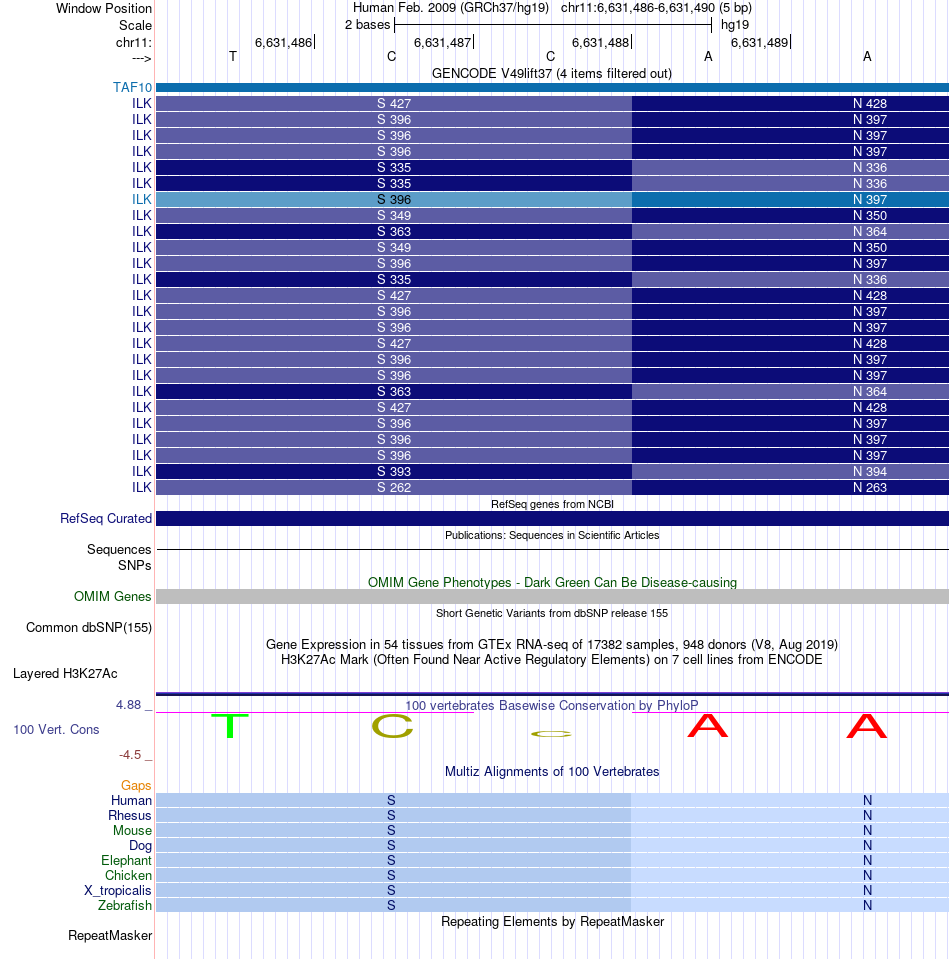Screen dimensions: 950x959
Task: Click the OMIM Gene Phenotypes green title
Action: coord(552,582)
